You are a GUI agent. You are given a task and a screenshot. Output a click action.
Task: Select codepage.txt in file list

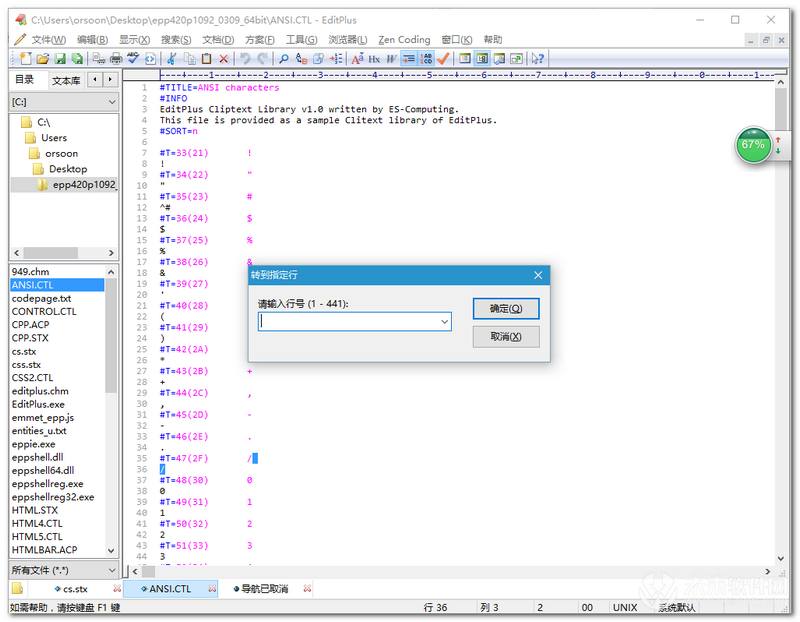(41, 298)
